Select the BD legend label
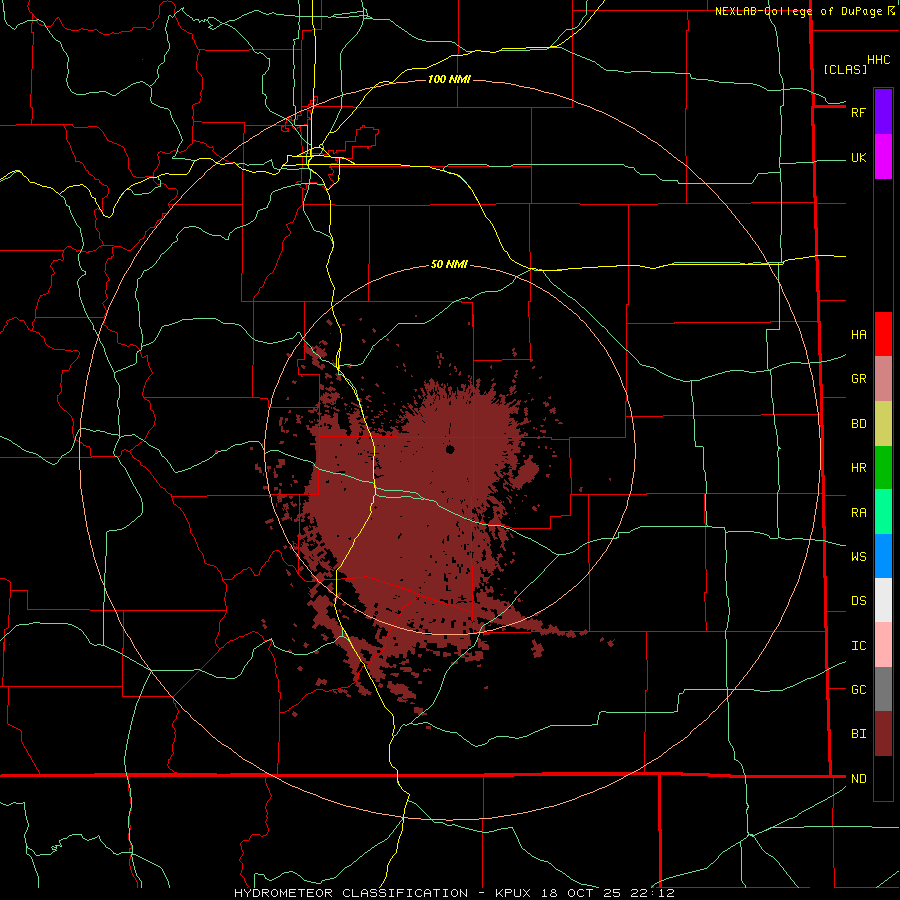900x900 pixels. (858, 424)
